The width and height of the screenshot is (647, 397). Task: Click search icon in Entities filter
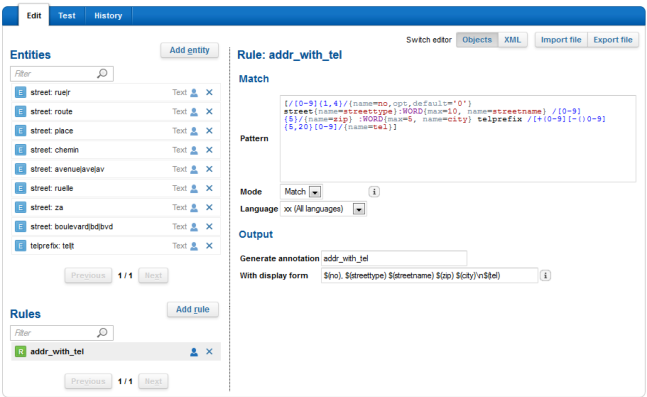click(102, 73)
